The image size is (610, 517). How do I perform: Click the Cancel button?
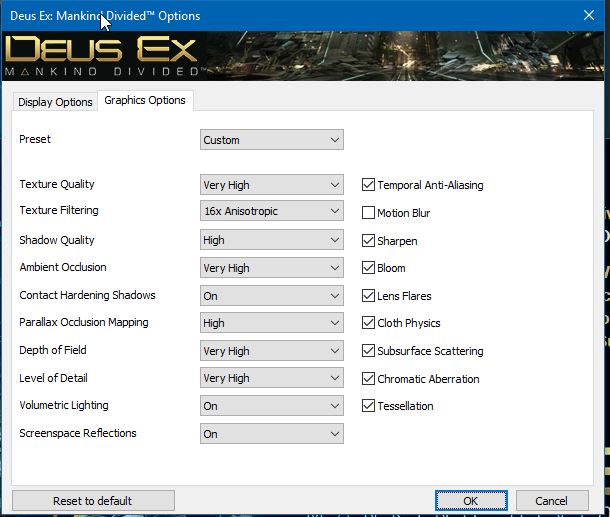click(551, 501)
